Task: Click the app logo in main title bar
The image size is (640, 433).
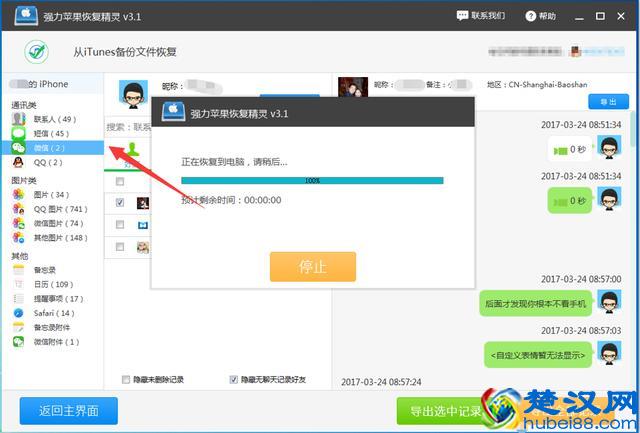Action: (26, 16)
